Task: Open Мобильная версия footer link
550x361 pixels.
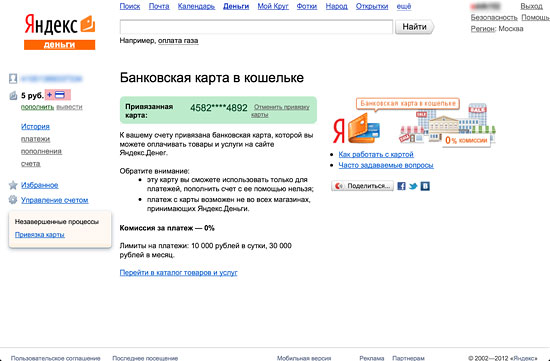Action: (x=304, y=358)
